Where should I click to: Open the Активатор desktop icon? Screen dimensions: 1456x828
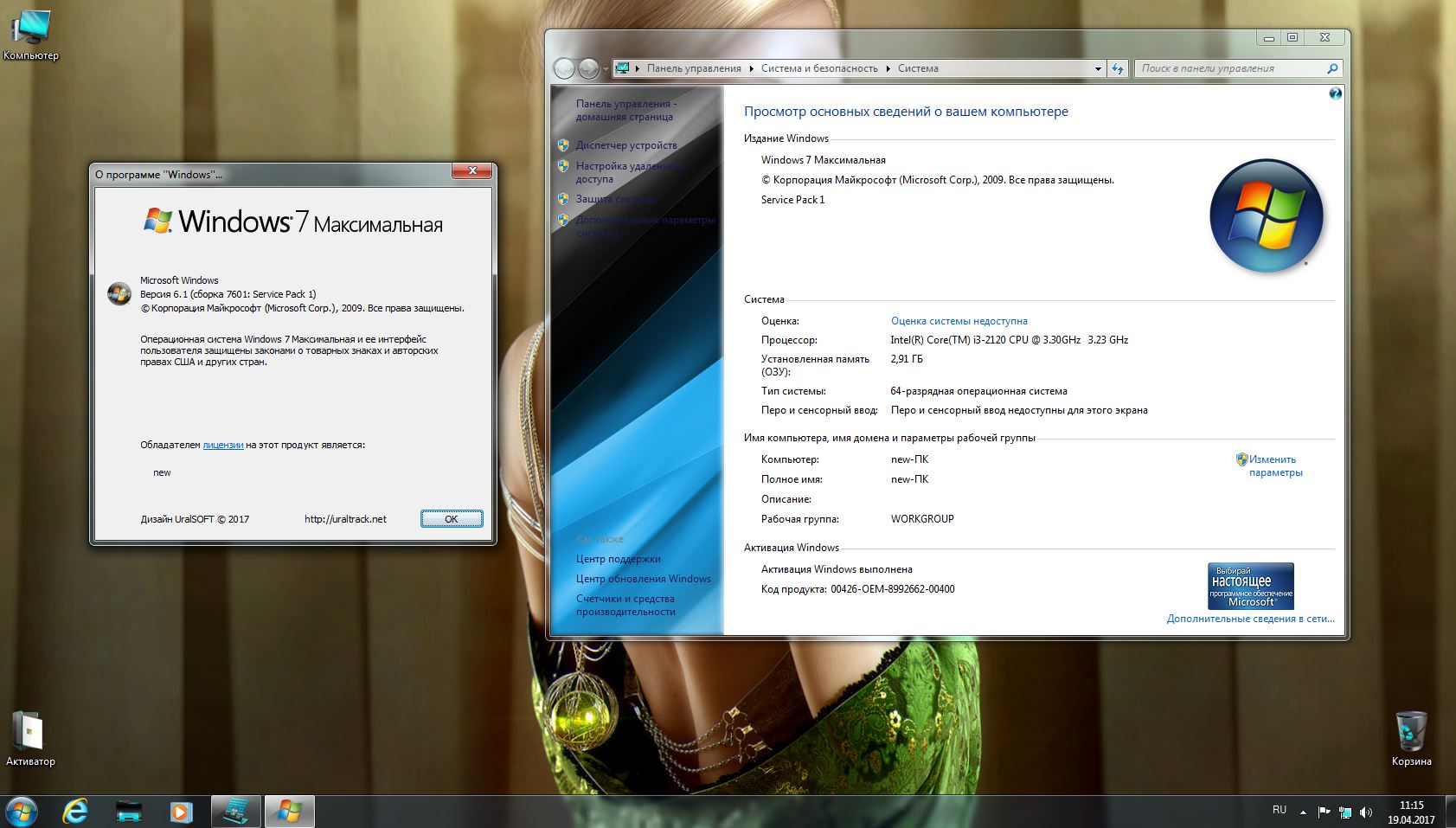pos(30,739)
